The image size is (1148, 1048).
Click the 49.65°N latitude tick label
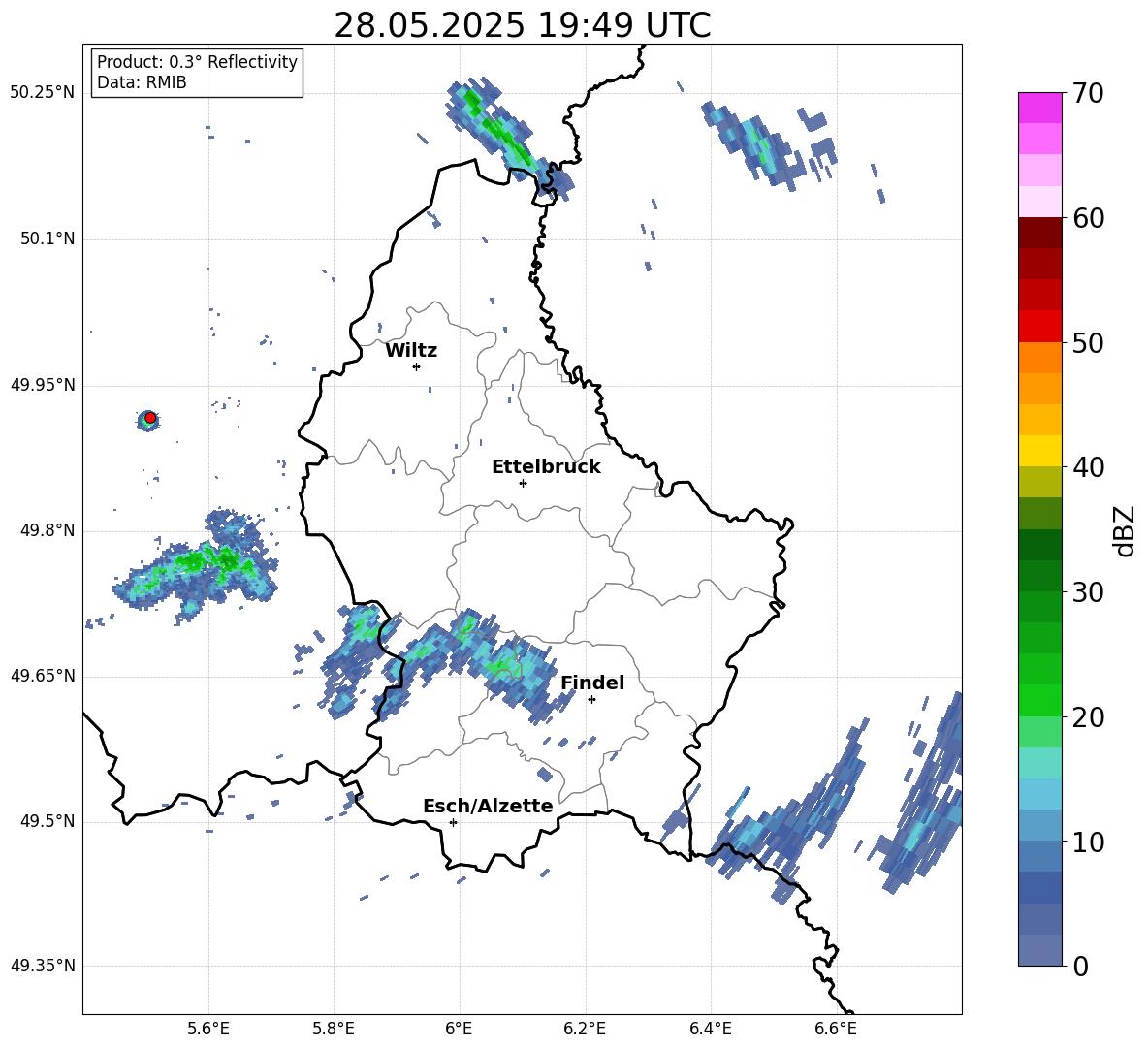click(43, 676)
